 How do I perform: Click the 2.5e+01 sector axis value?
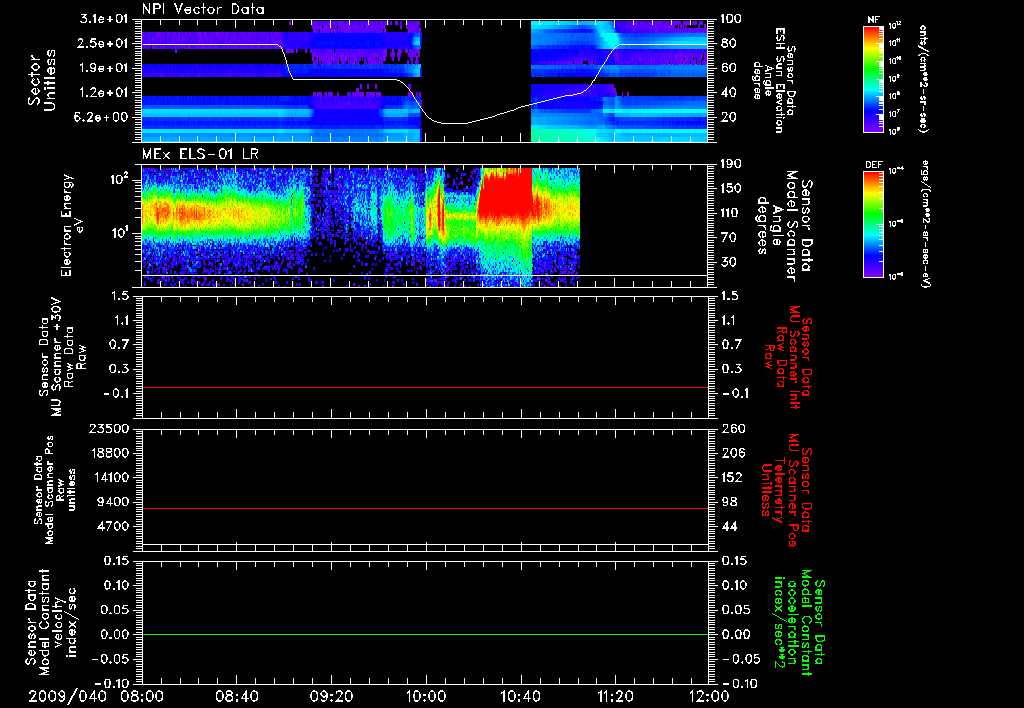tap(104, 44)
